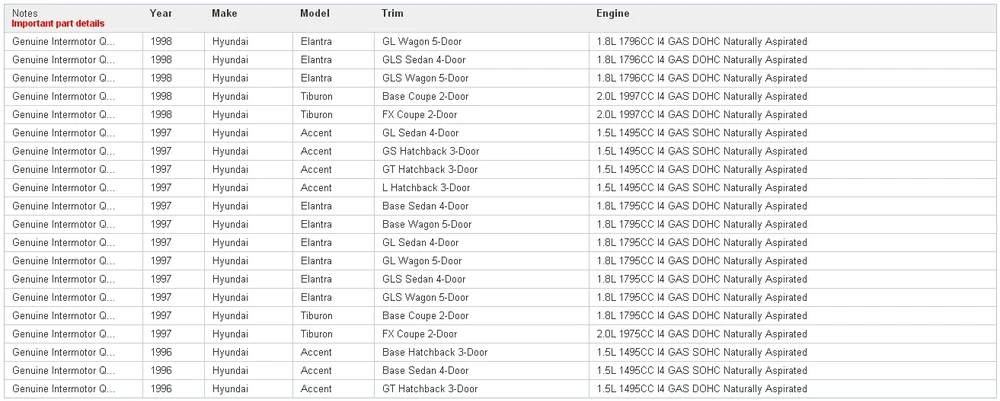Viewport: 1000px width, 401px height.
Task: Select the 1998 Elantra GLS Sedan 4-Door row
Action: point(500,60)
